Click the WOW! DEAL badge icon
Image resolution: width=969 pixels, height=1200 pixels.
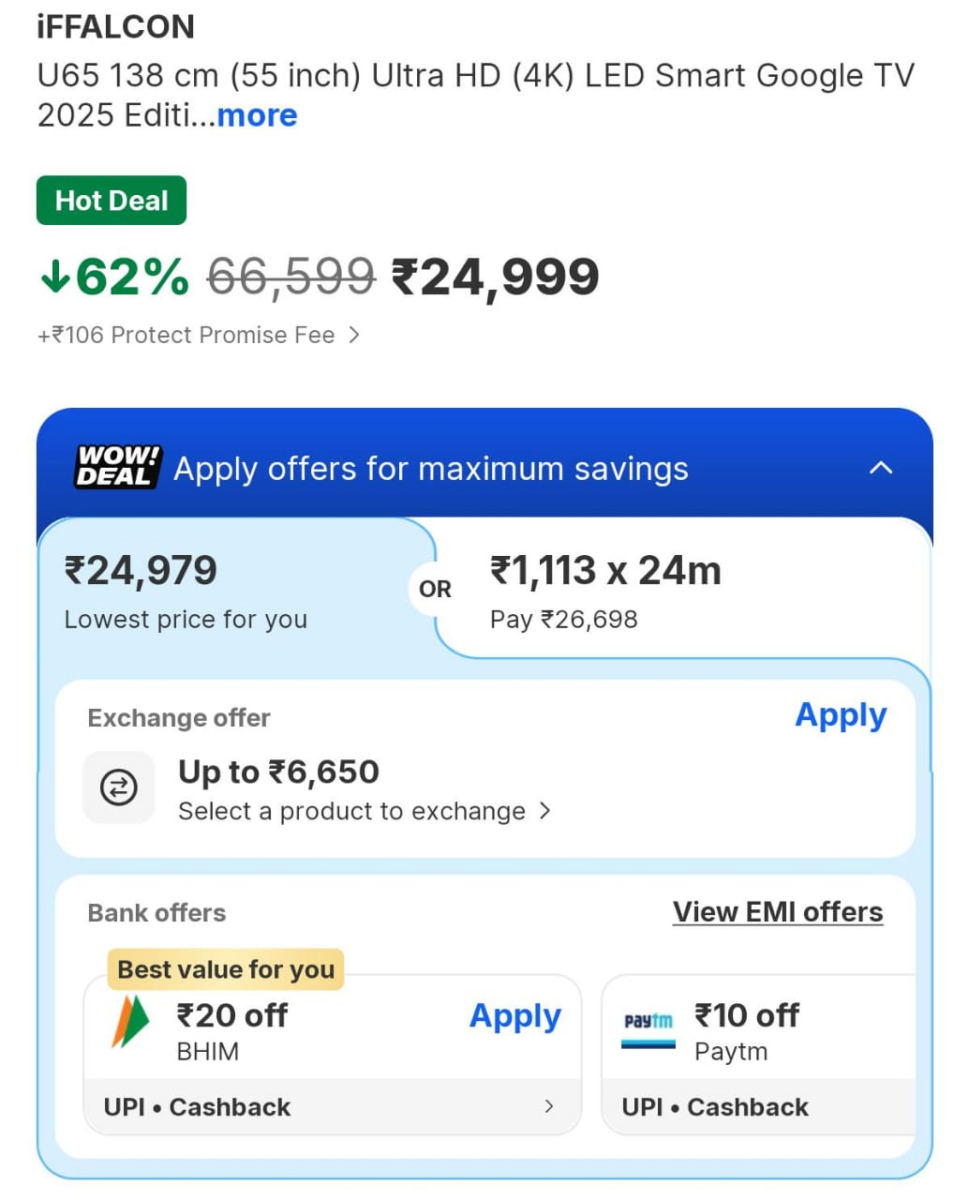click(x=113, y=466)
